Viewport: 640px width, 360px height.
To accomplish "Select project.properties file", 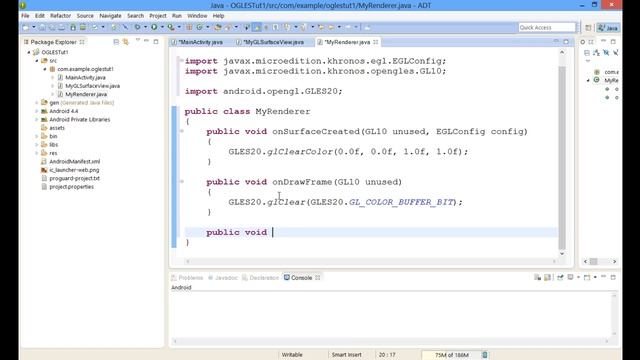I will [x=71, y=187].
